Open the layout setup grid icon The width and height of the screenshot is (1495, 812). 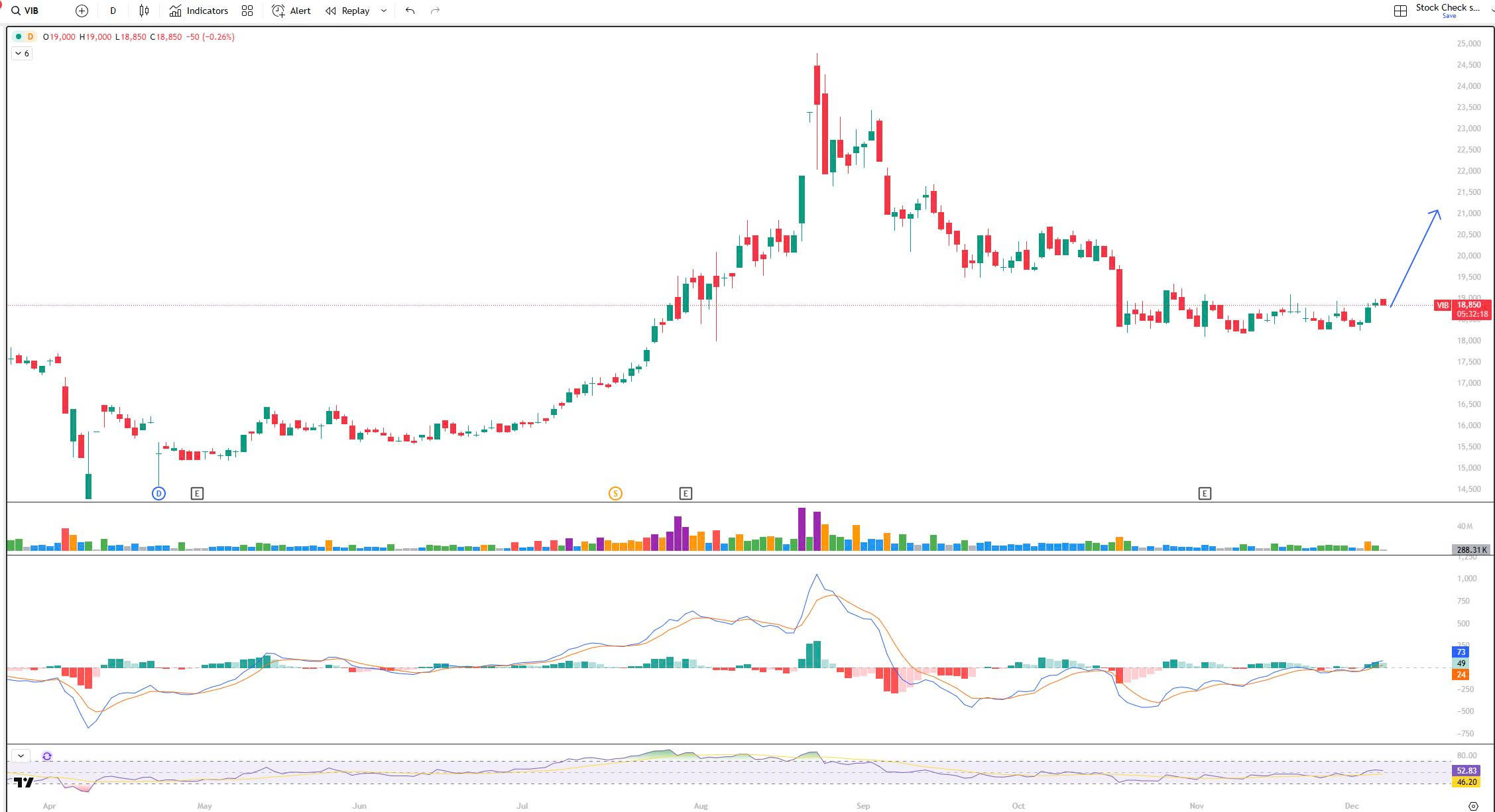pyautogui.click(x=1400, y=11)
